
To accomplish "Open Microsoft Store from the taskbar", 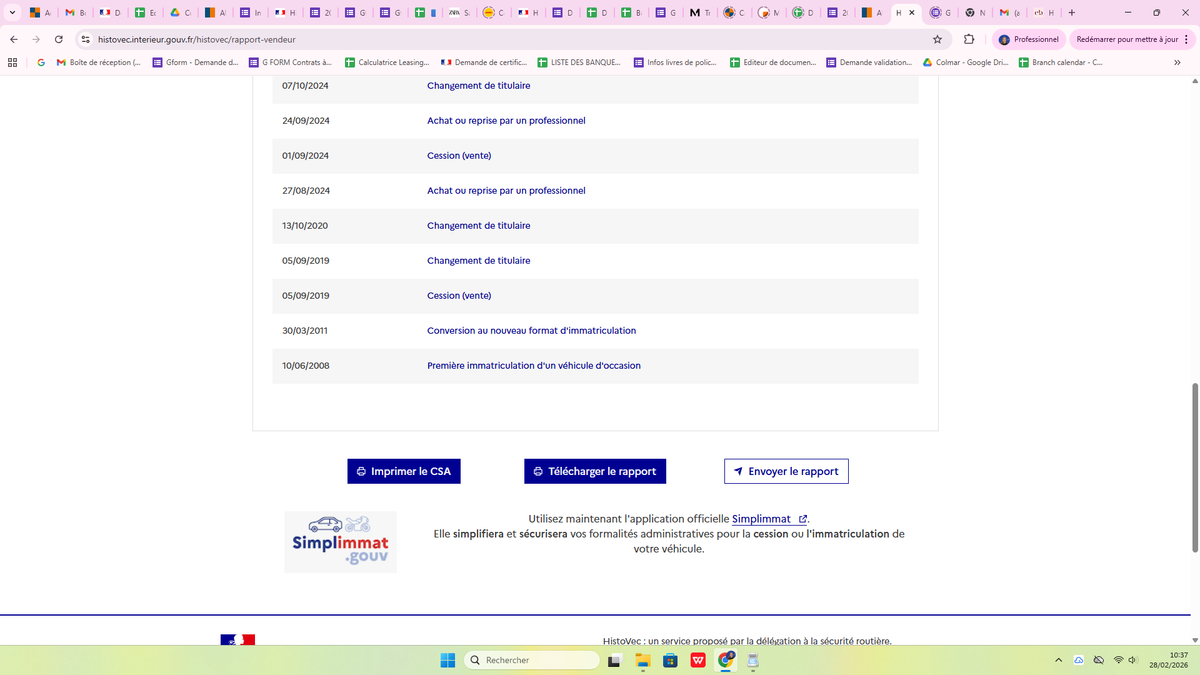I will click(671, 660).
